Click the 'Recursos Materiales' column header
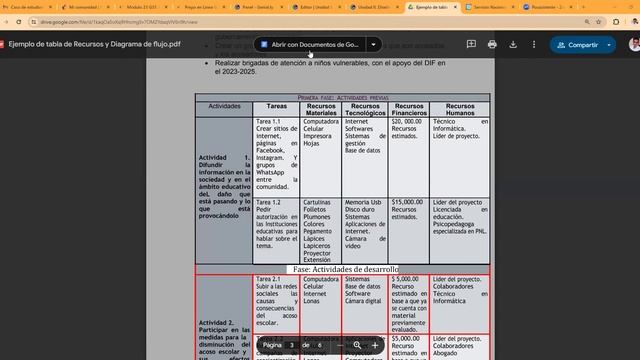The image size is (640, 360). coord(321,109)
